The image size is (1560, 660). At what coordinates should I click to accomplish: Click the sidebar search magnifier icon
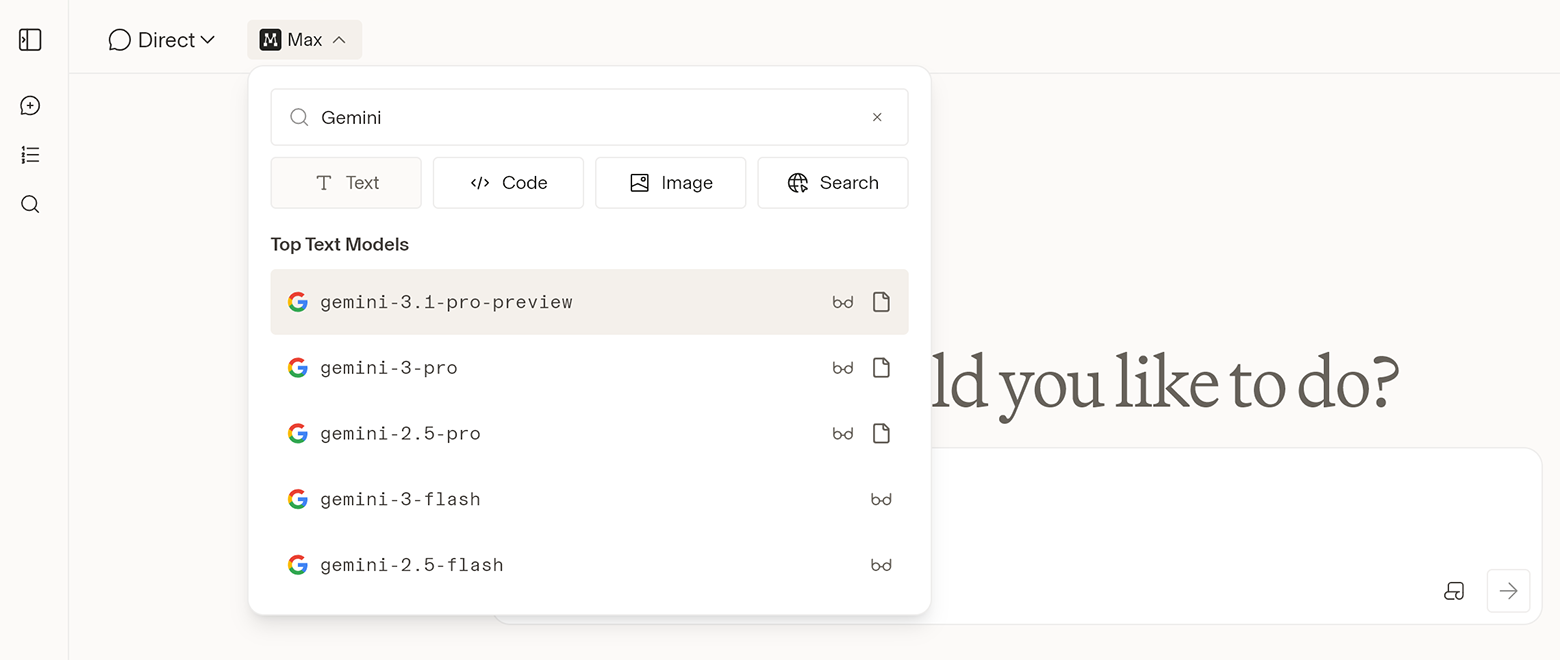(x=30, y=205)
